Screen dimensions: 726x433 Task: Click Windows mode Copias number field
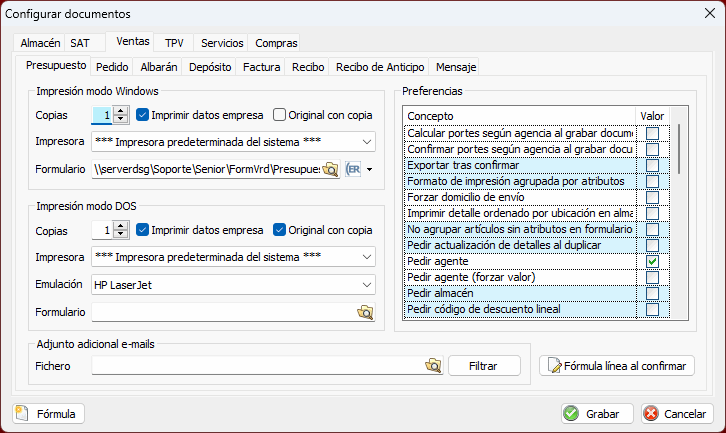pos(102,115)
